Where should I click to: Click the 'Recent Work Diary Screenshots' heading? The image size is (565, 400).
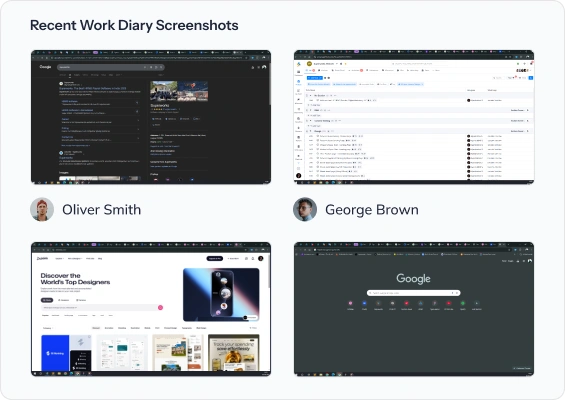pyautogui.click(x=134, y=25)
